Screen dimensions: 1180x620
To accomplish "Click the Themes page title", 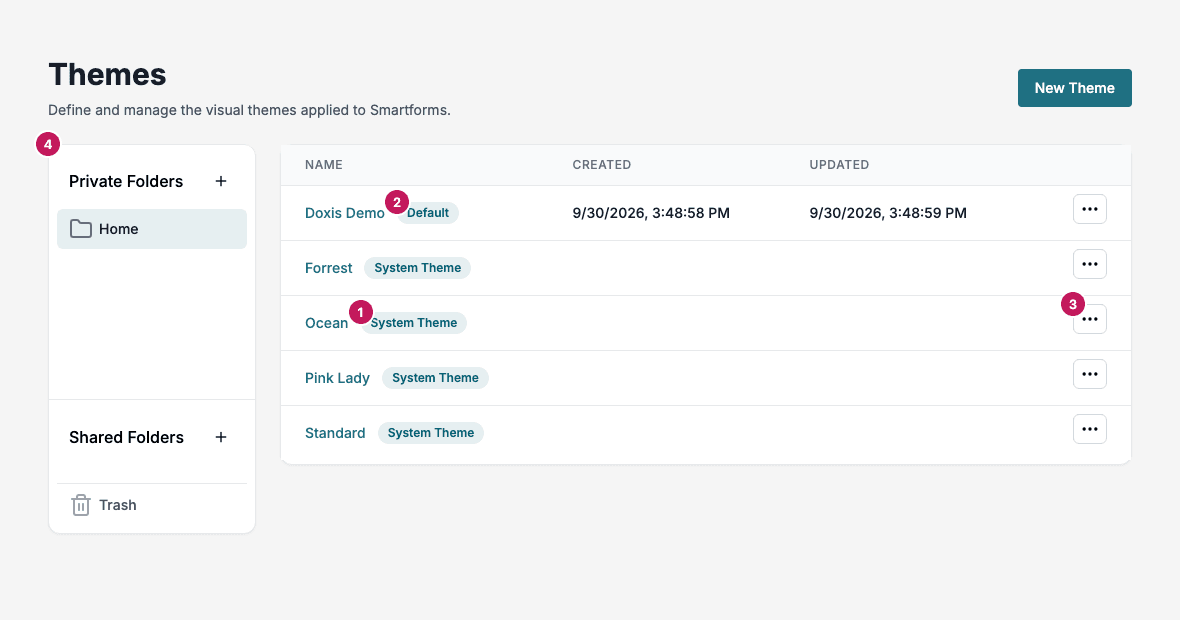I will point(108,74).
